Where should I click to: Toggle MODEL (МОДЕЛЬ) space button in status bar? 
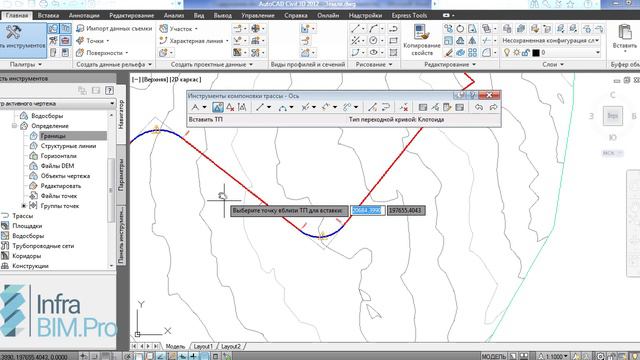pos(493,356)
